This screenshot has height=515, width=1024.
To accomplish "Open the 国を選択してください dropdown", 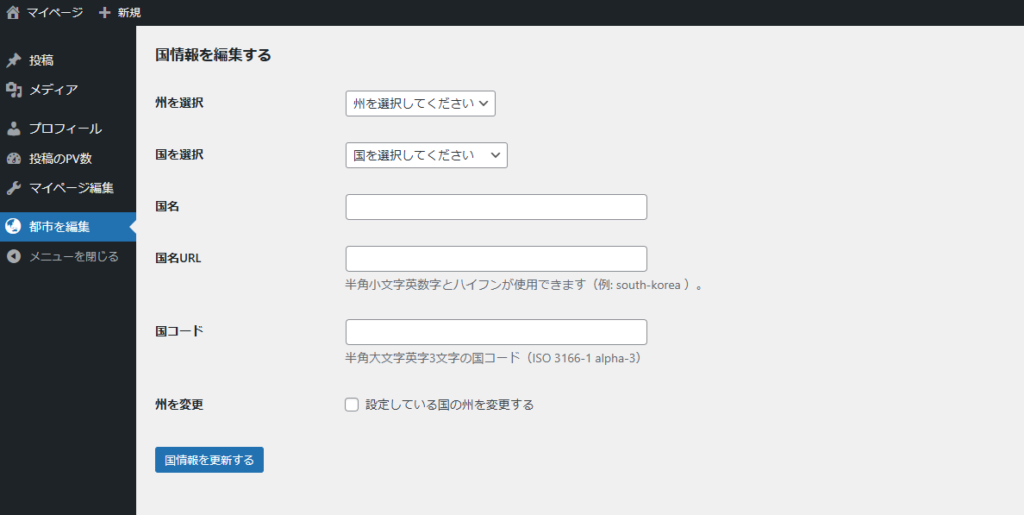I will point(426,155).
